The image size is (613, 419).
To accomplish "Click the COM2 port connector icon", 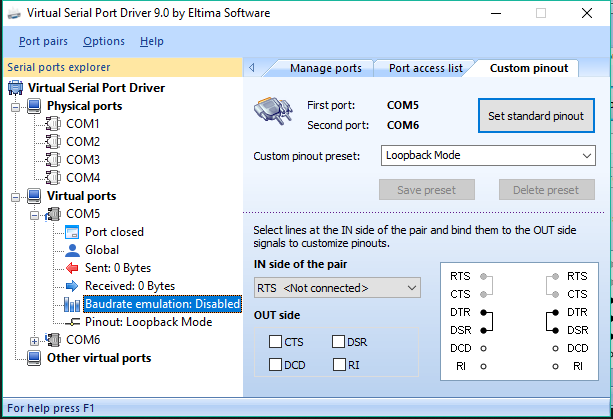I will click(x=53, y=141).
